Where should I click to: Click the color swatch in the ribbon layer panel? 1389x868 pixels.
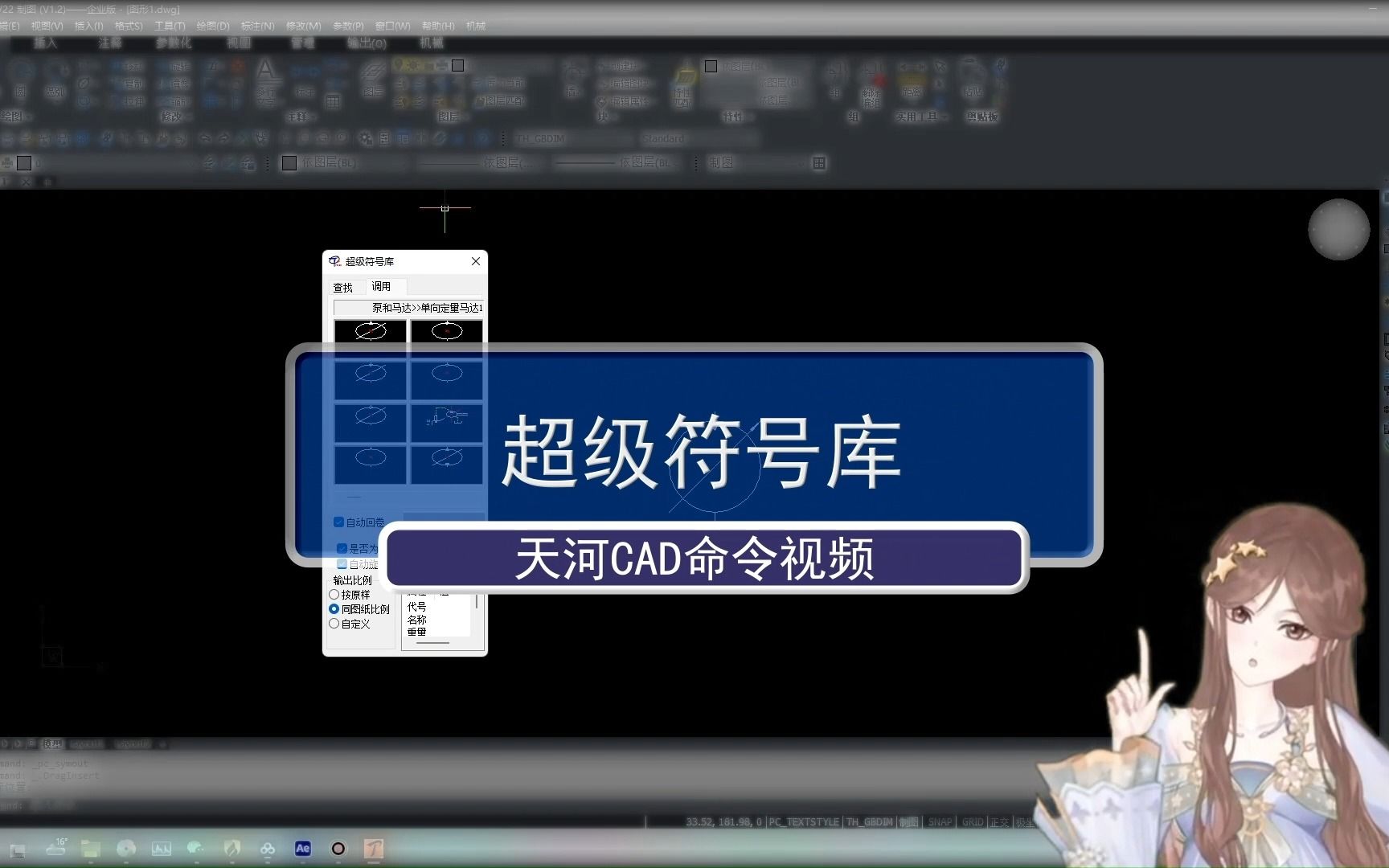tap(457, 66)
